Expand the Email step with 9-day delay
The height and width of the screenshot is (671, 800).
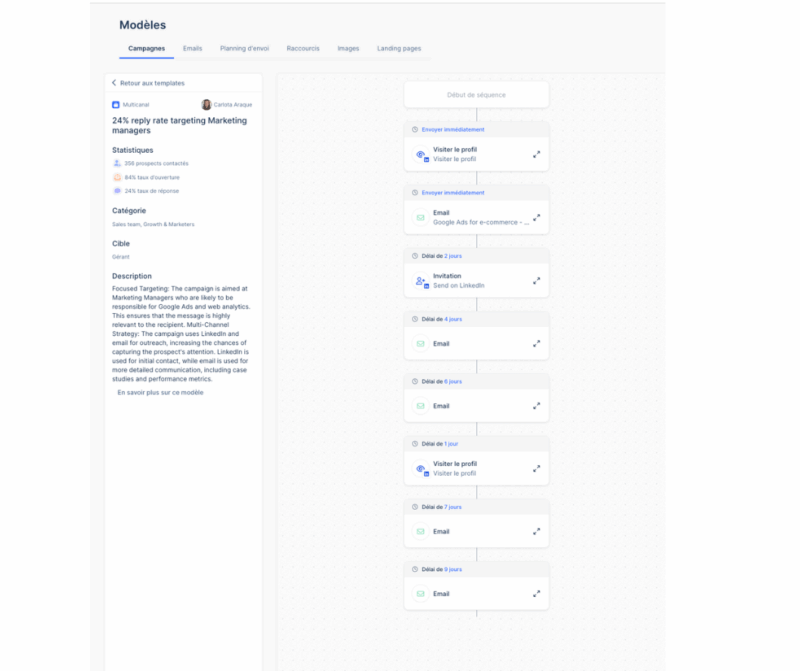click(x=537, y=594)
